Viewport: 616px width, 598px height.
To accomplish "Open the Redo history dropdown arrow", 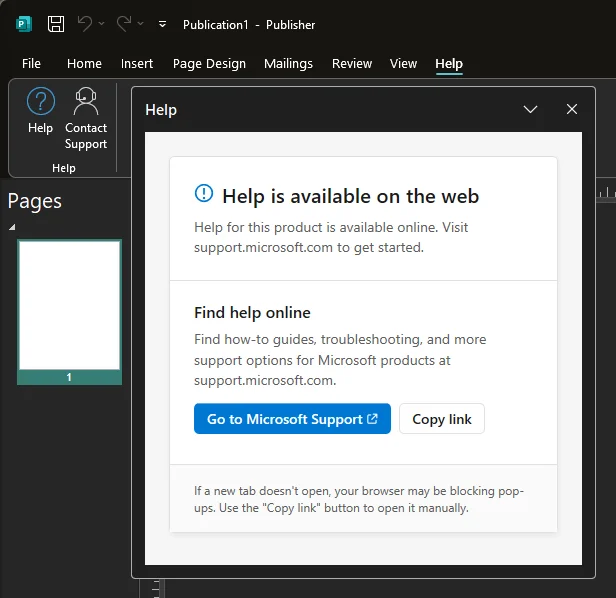I will click(x=140, y=24).
